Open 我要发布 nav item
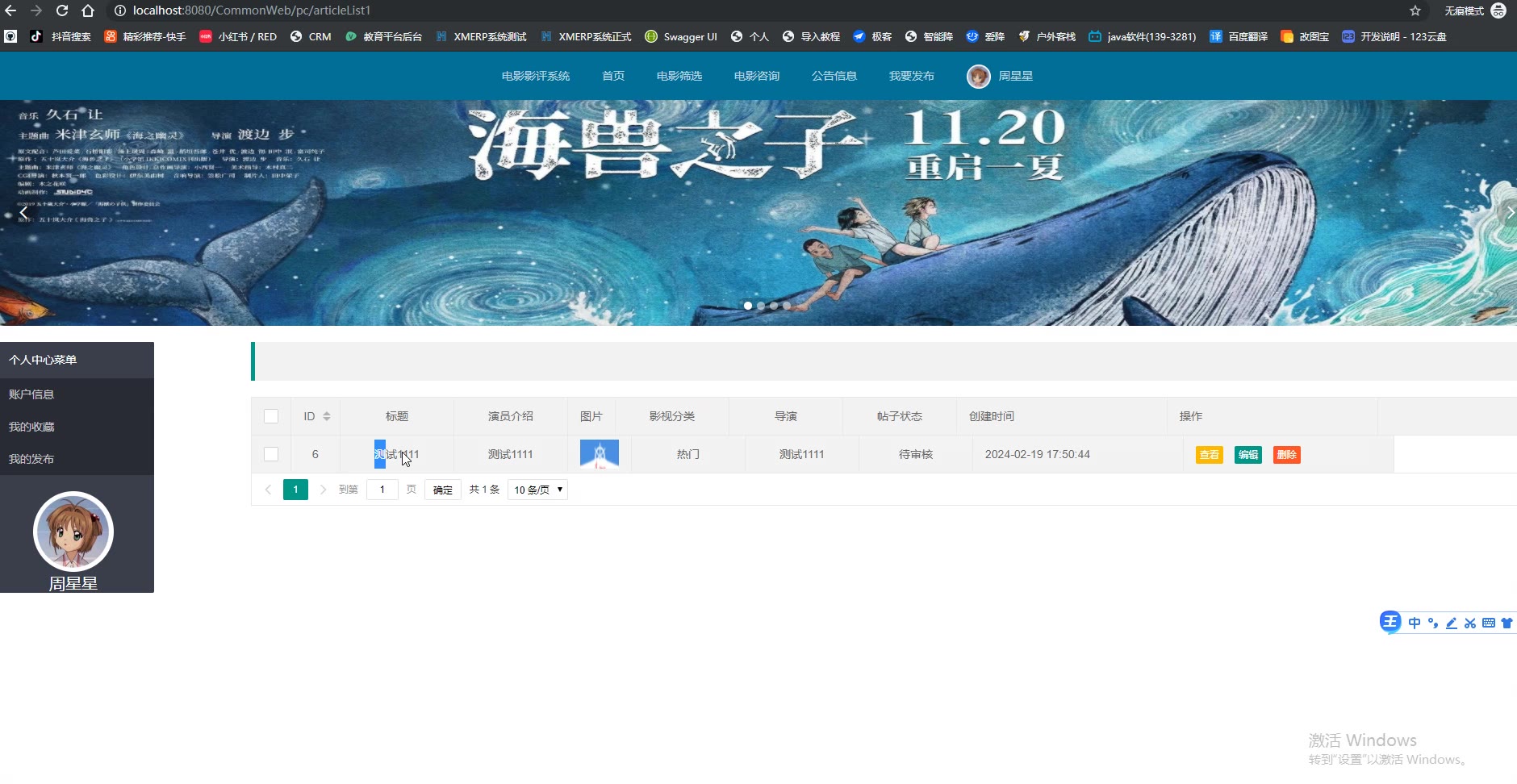The height and width of the screenshot is (784, 1517). pyautogui.click(x=912, y=76)
